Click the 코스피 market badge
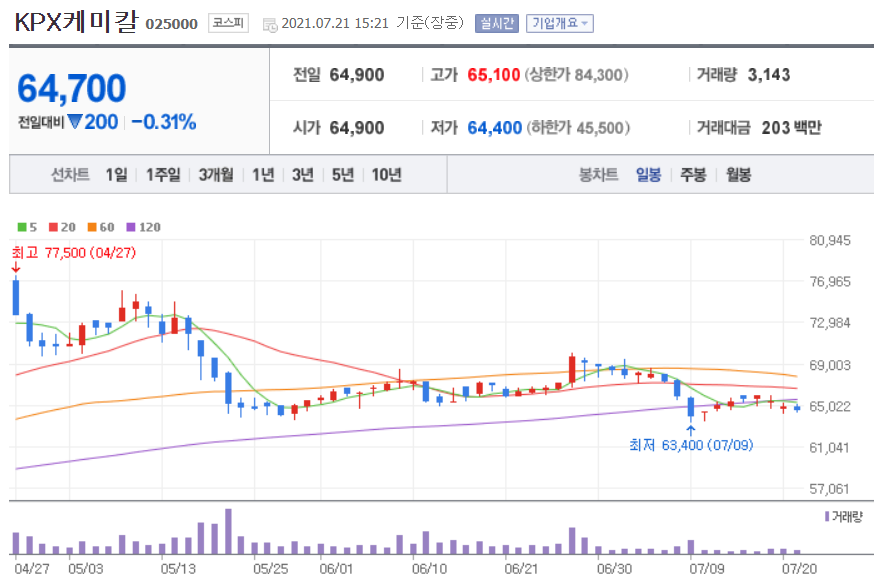 (228, 23)
